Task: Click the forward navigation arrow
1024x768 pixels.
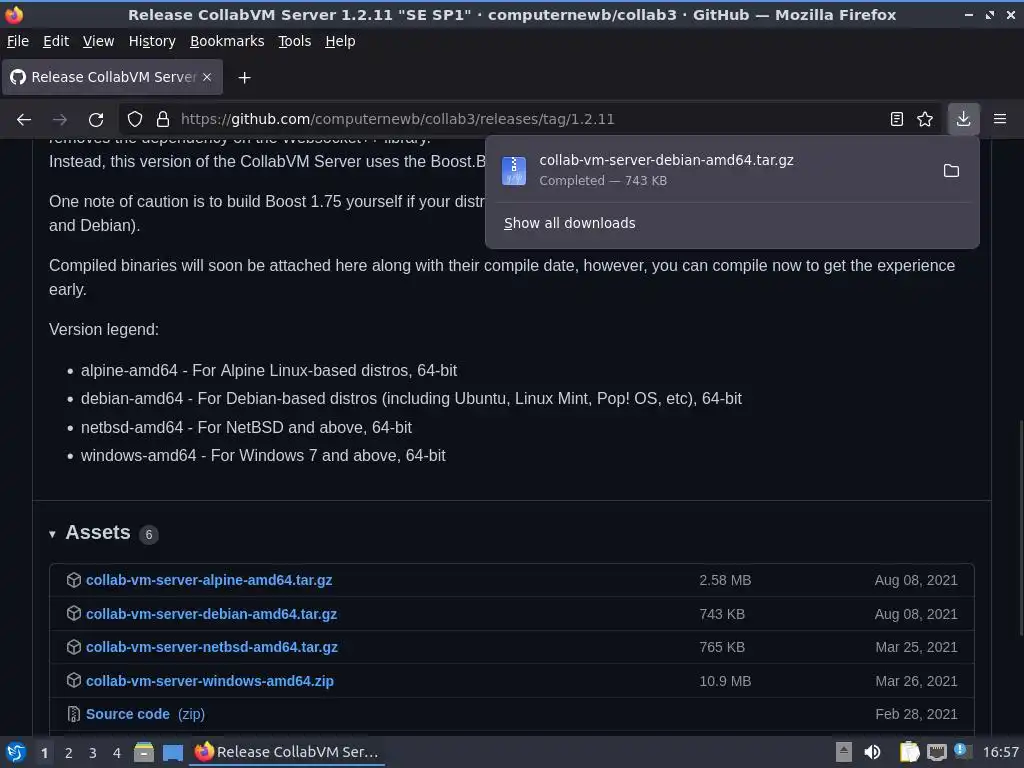Action: coord(60,119)
